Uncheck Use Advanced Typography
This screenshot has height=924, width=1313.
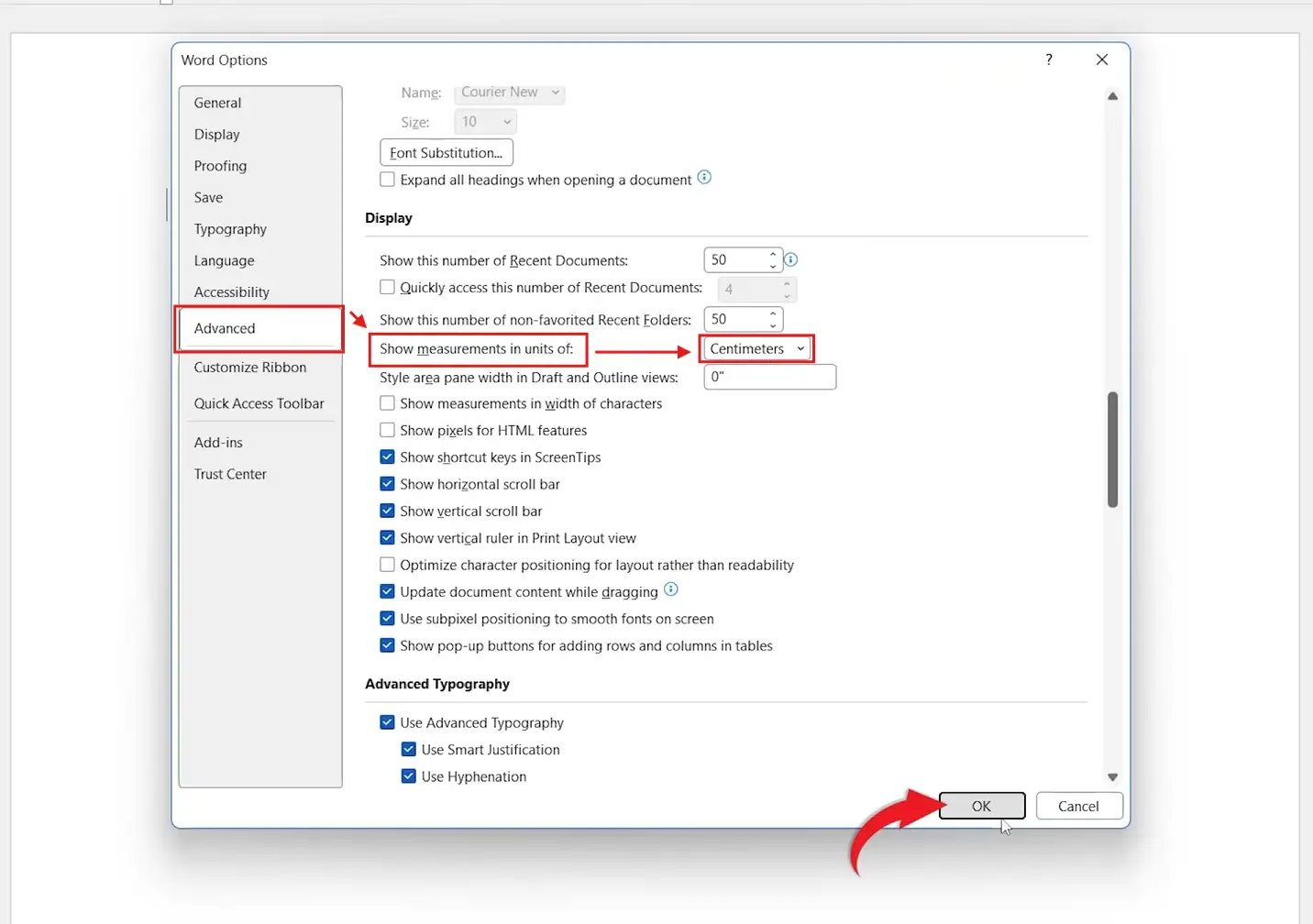(x=388, y=722)
